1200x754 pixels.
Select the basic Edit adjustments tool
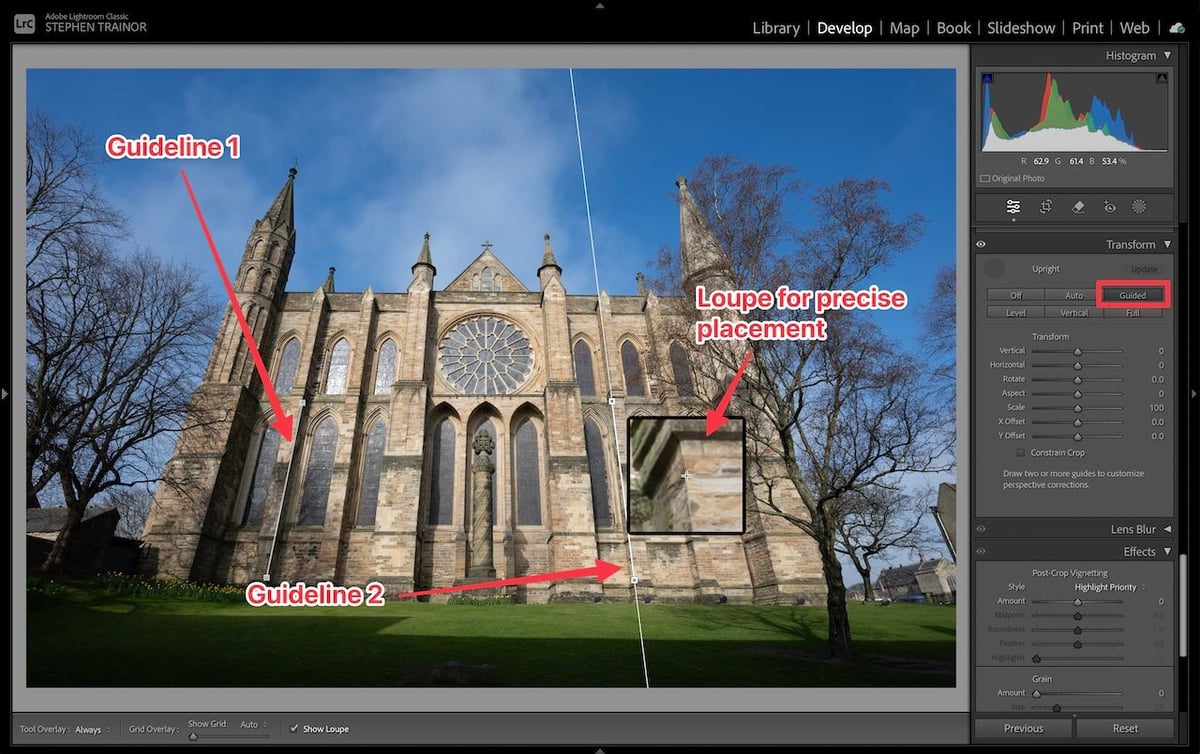[1013, 206]
